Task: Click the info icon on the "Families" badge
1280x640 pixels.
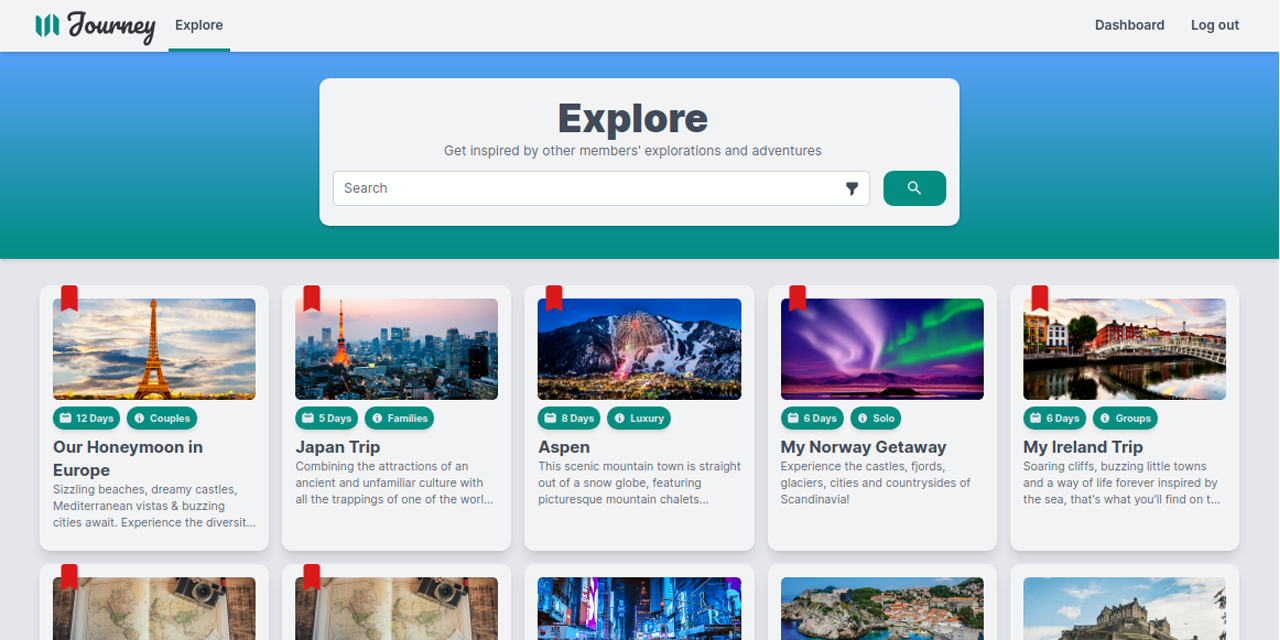Action: click(x=377, y=418)
